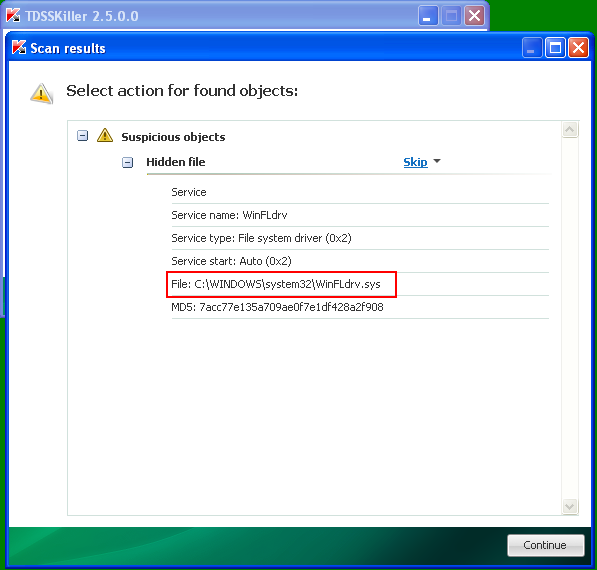Open the action dropdown arrow next to Skip
This screenshot has height=570, width=597.
[437, 161]
